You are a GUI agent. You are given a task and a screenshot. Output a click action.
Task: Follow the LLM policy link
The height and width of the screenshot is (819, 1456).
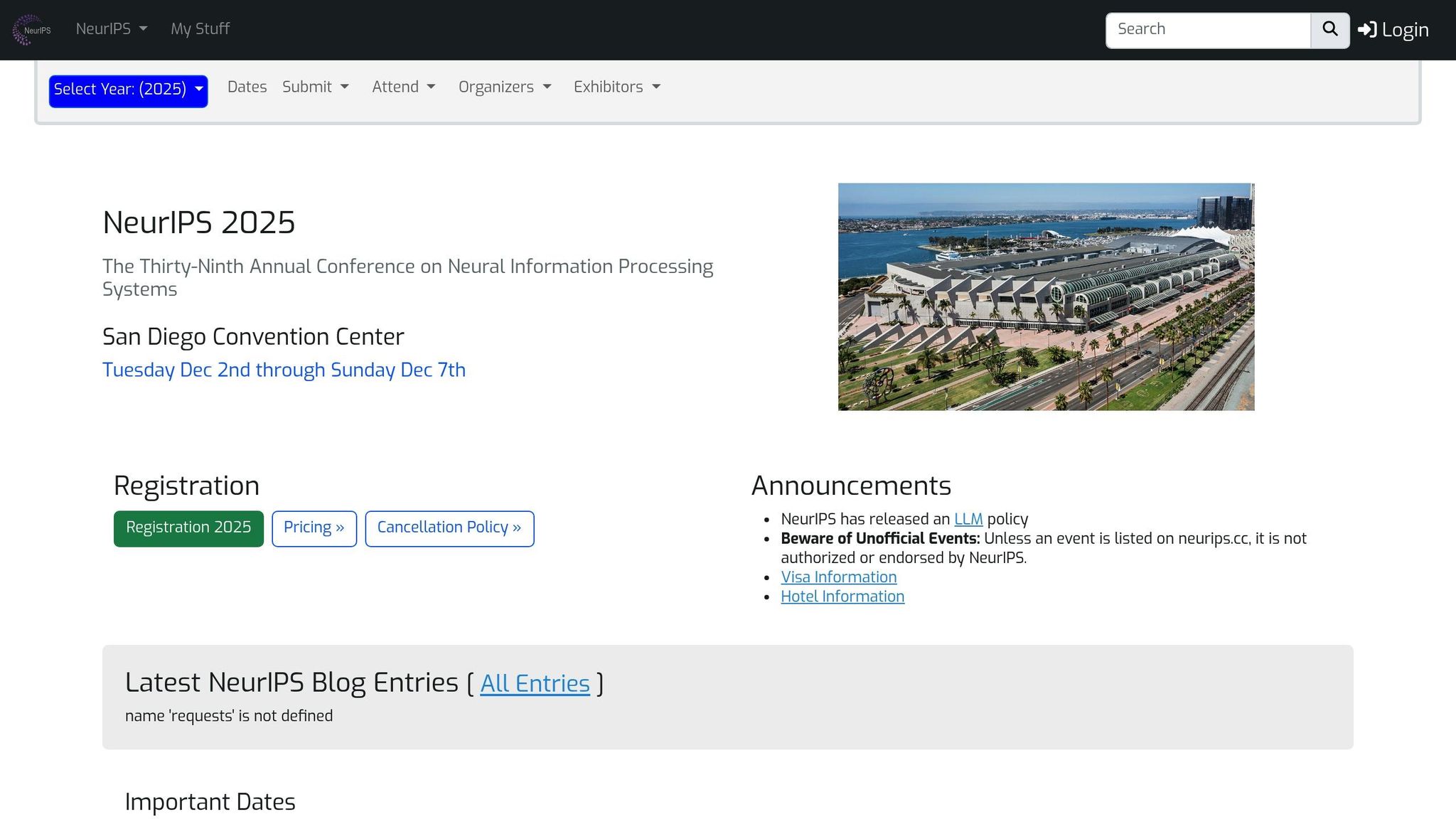tap(968, 519)
